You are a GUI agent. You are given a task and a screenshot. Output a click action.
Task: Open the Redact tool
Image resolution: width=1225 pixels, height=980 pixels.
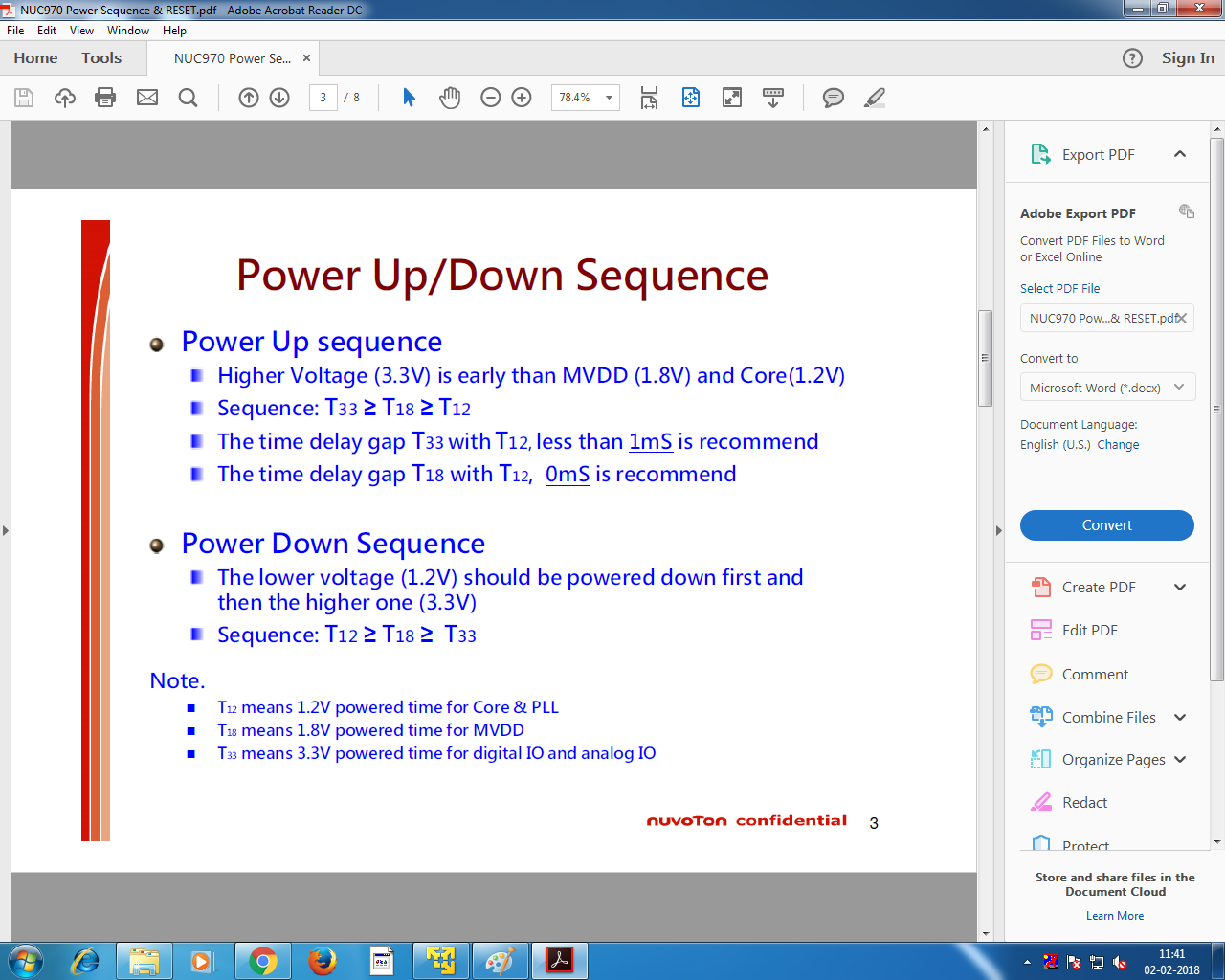(1084, 802)
